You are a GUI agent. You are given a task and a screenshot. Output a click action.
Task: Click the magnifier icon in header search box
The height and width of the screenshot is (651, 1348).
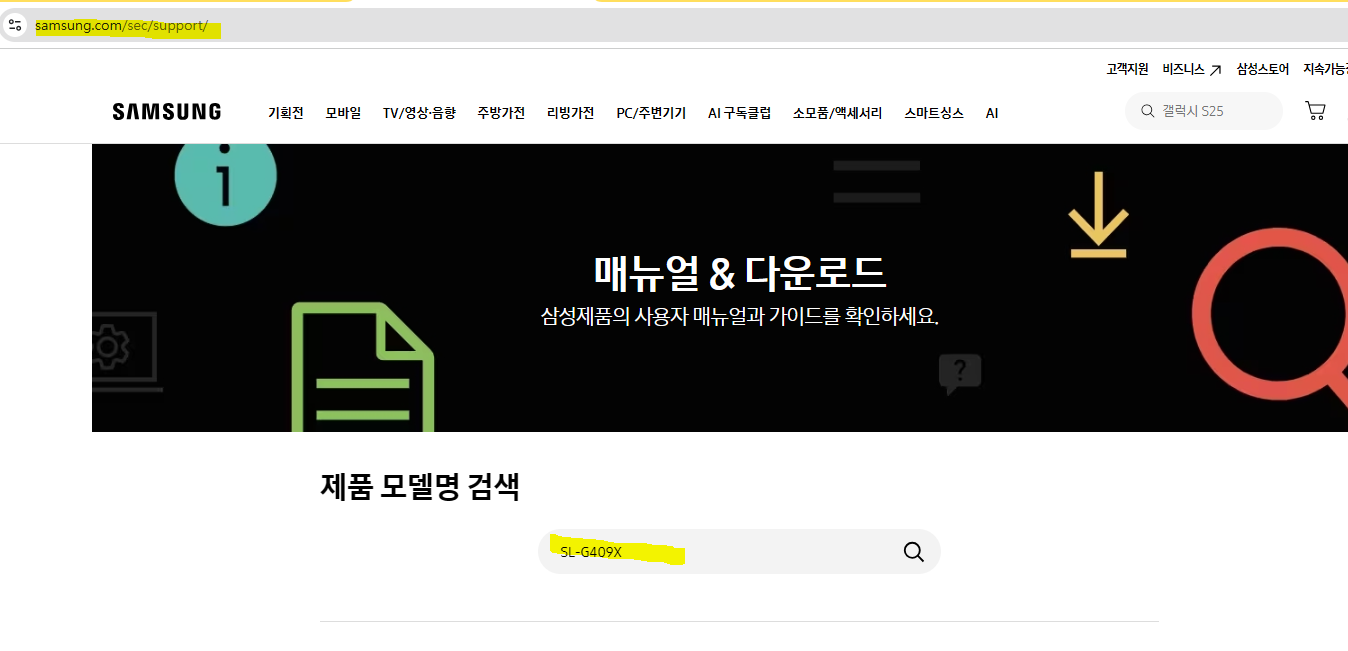coord(1146,111)
